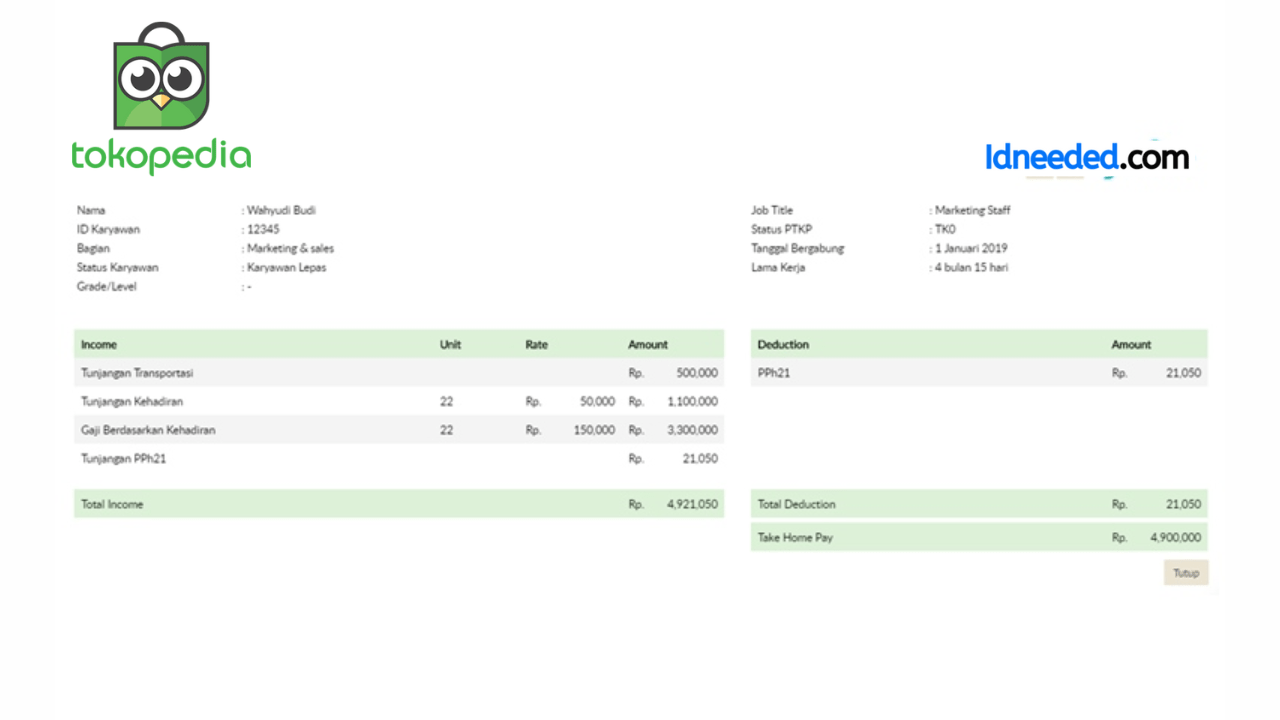This screenshot has height=720, width=1280.
Task: Click the Income column header
Action: 99,344
